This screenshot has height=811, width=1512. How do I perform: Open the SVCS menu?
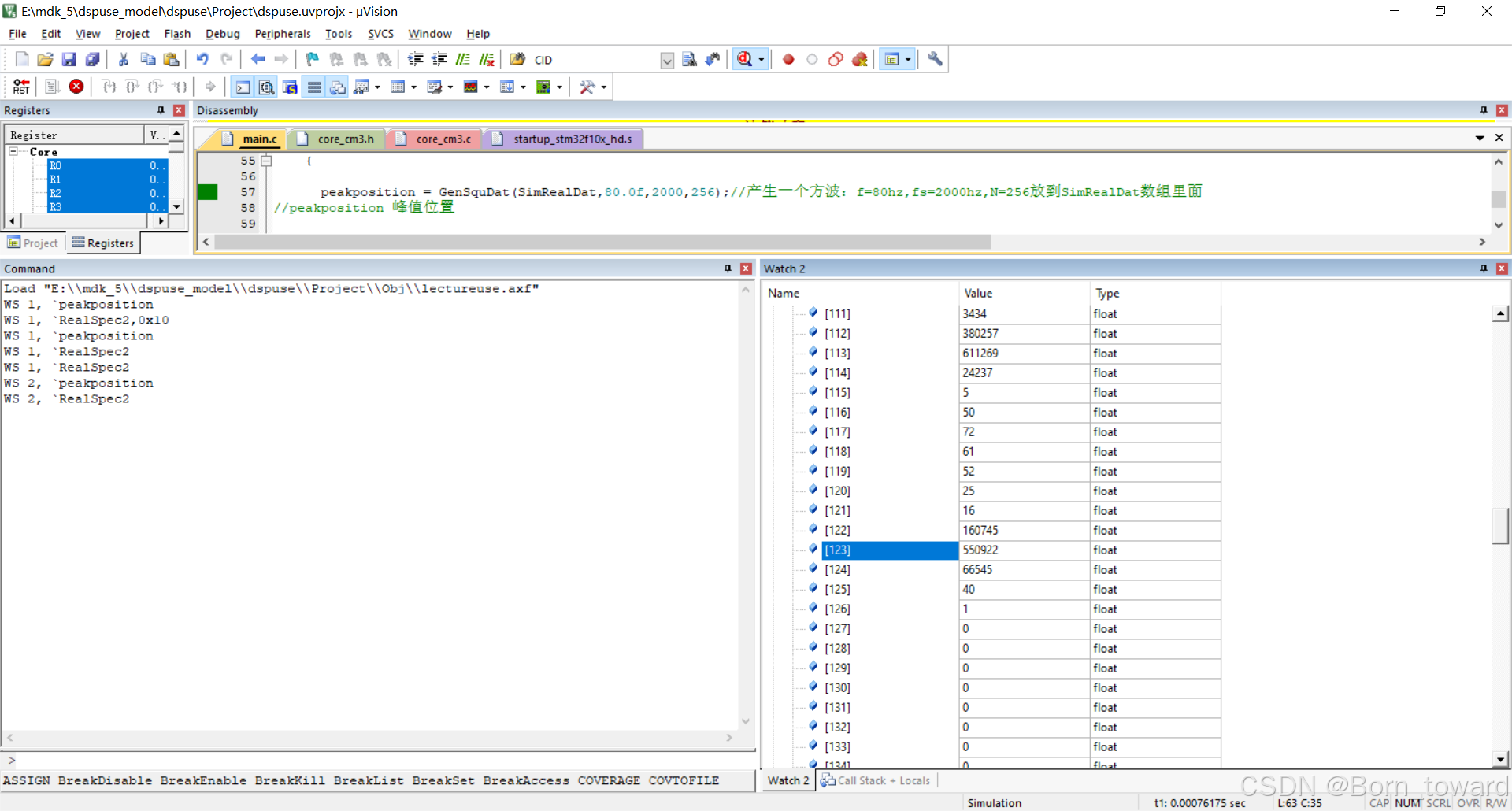pyautogui.click(x=380, y=34)
